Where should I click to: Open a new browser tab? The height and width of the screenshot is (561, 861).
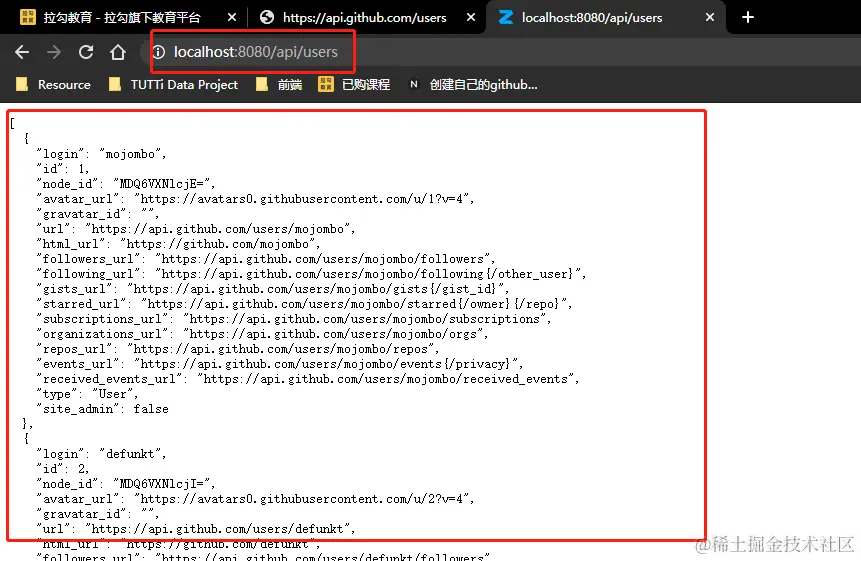coord(747,18)
